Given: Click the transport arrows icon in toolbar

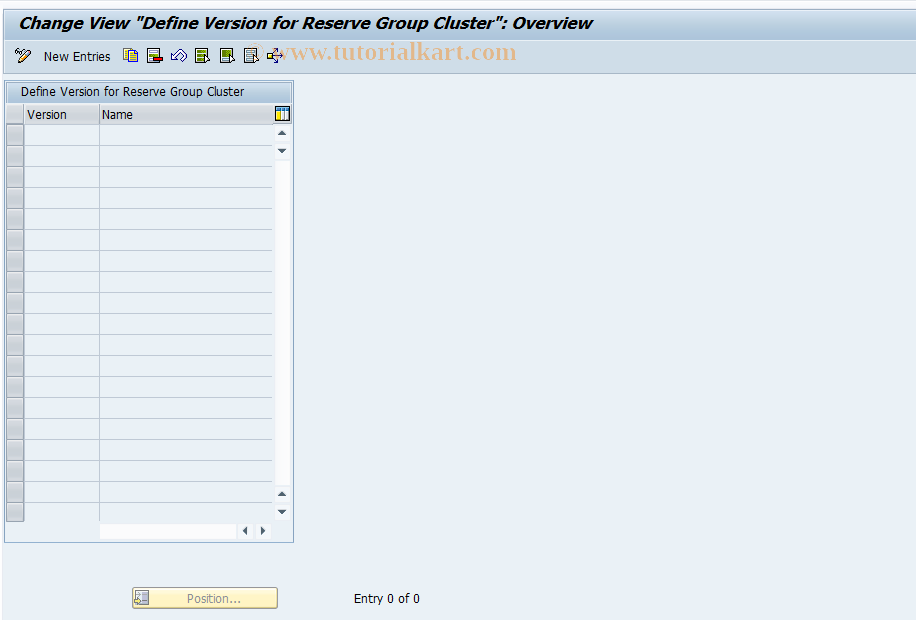Looking at the screenshot, I should [275, 56].
